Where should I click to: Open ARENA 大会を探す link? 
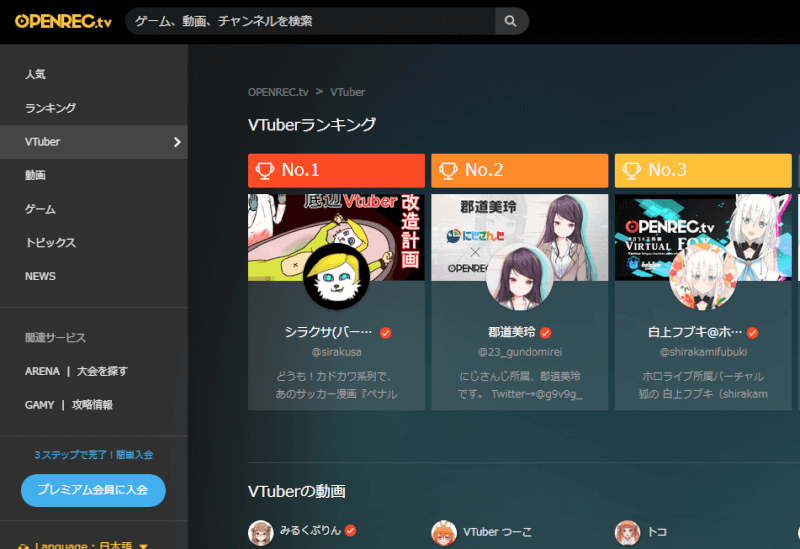[77, 371]
